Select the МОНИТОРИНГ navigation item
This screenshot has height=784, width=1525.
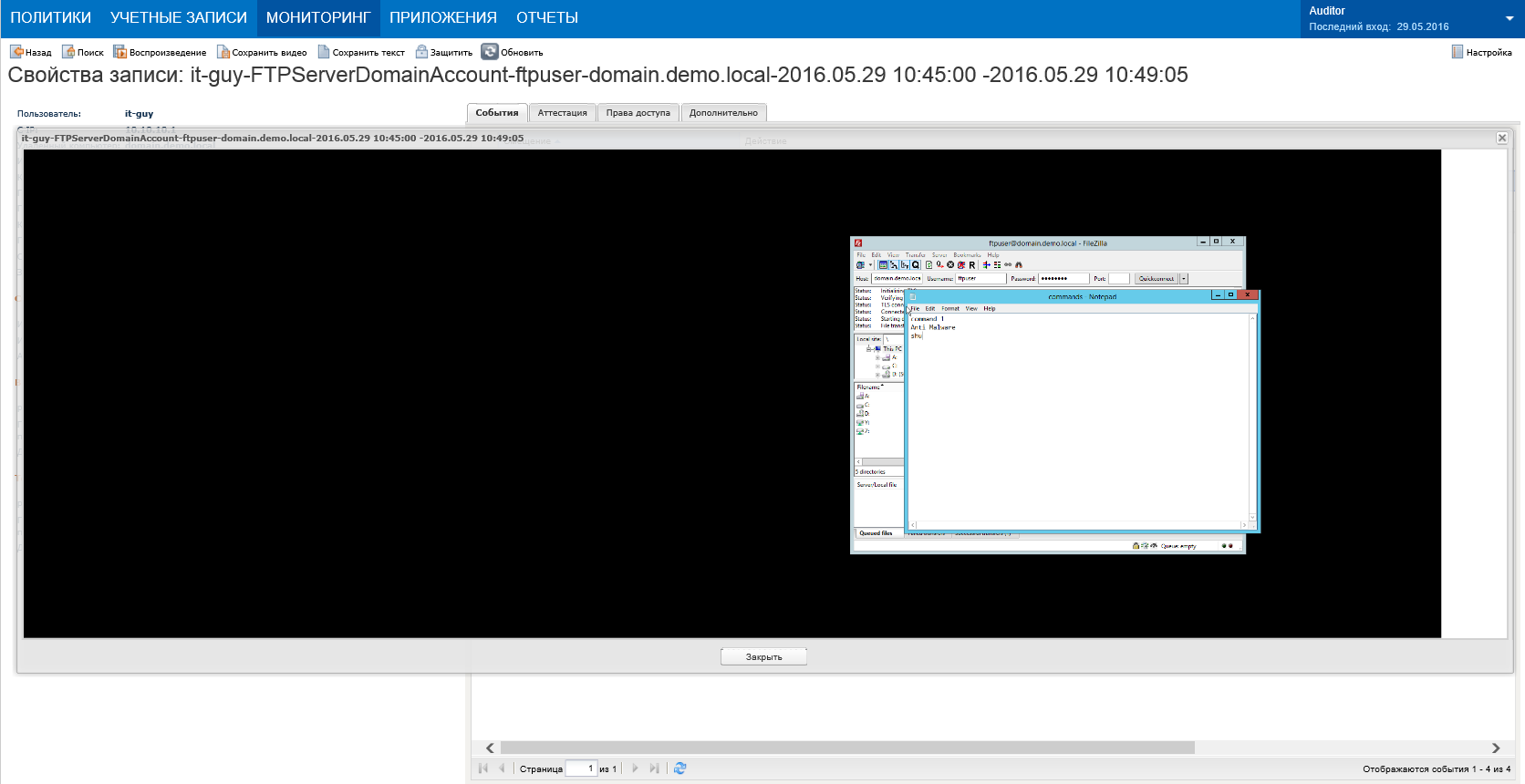(x=318, y=18)
